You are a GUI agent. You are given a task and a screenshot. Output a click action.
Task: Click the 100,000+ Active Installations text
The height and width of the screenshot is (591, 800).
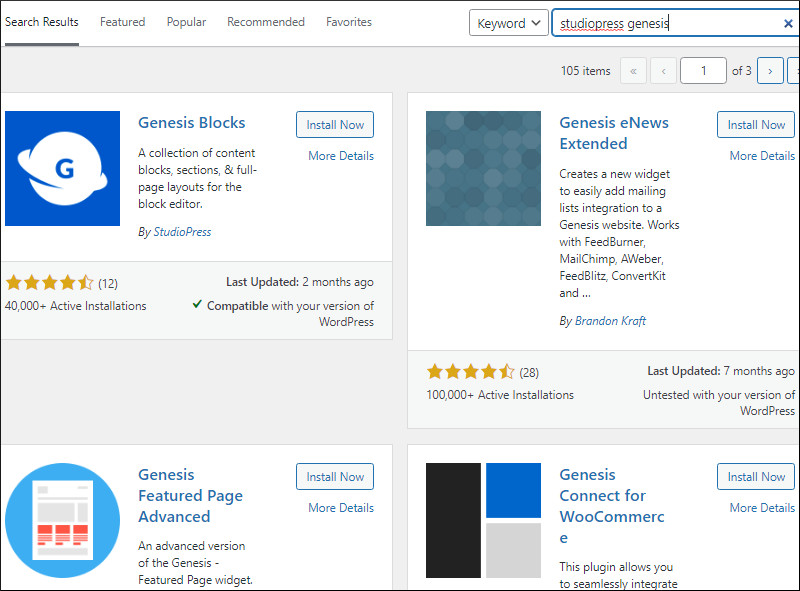[500, 395]
